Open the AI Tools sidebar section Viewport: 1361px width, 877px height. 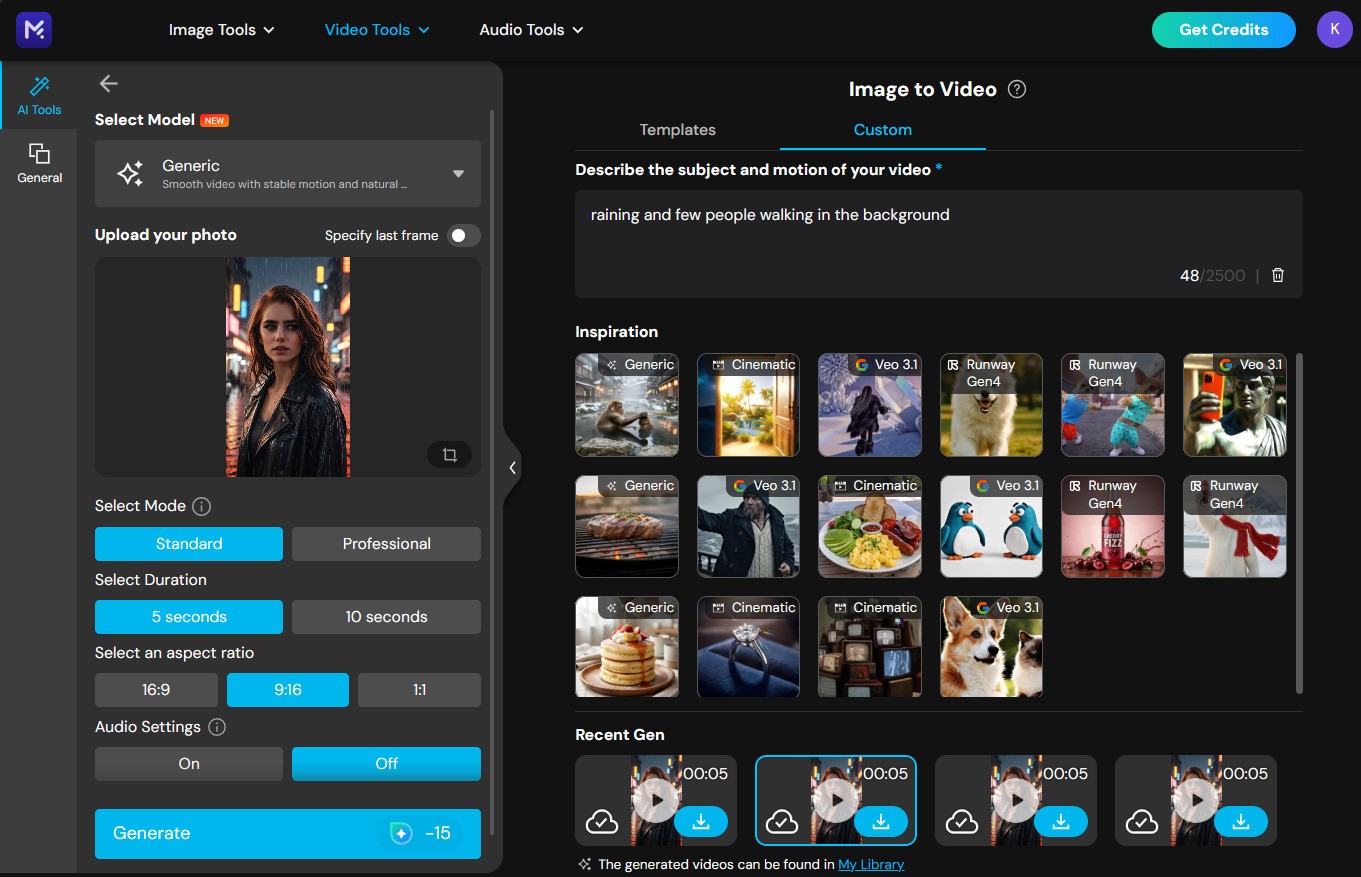click(x=39, y=95)
